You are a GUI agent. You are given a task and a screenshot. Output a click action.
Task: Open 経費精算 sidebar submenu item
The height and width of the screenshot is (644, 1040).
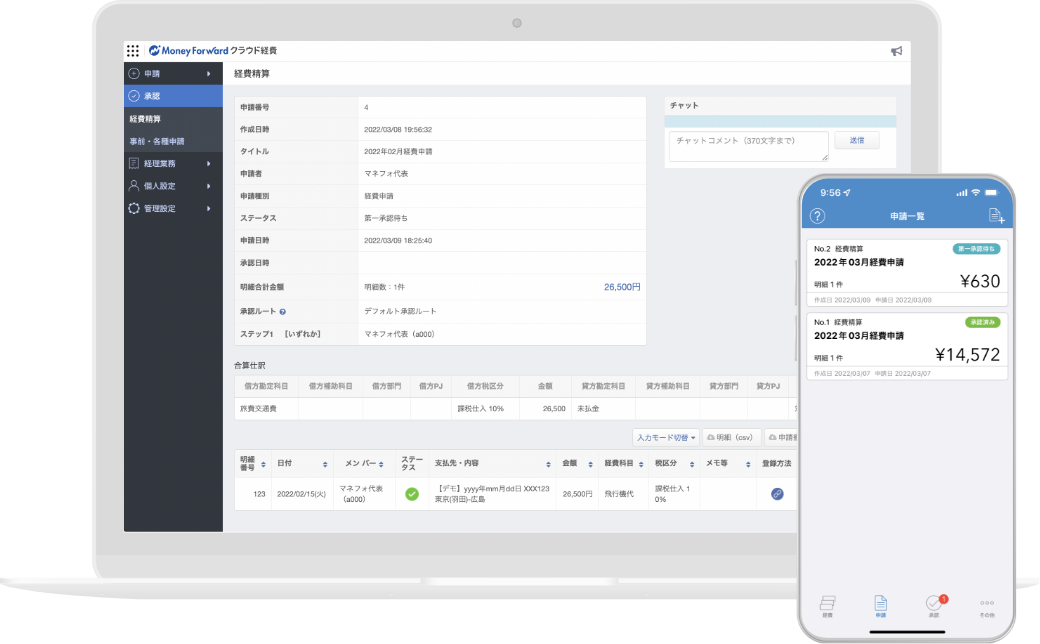[173, 119]
